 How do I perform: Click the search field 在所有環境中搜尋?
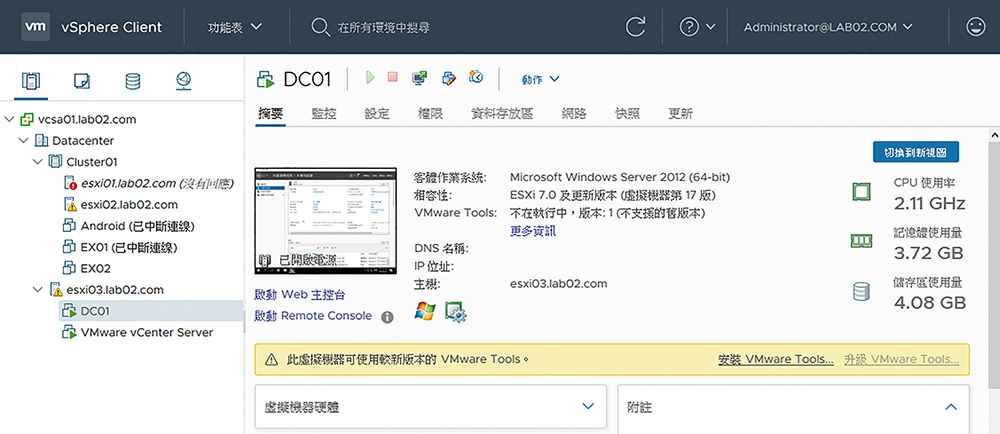[x=383, y=27]
